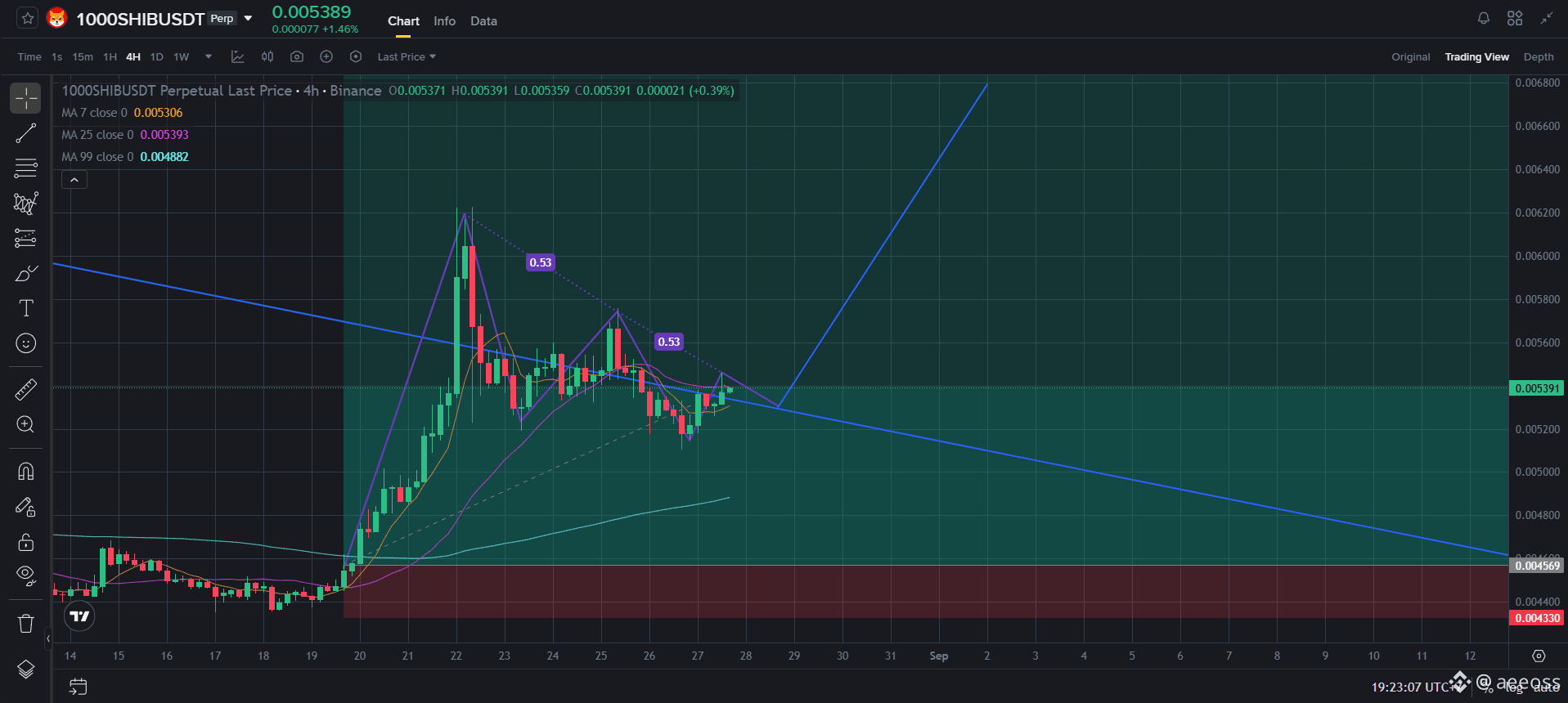
Task: Open technical indicators menu
Action: pyautogui.click(x=237, y=56)
